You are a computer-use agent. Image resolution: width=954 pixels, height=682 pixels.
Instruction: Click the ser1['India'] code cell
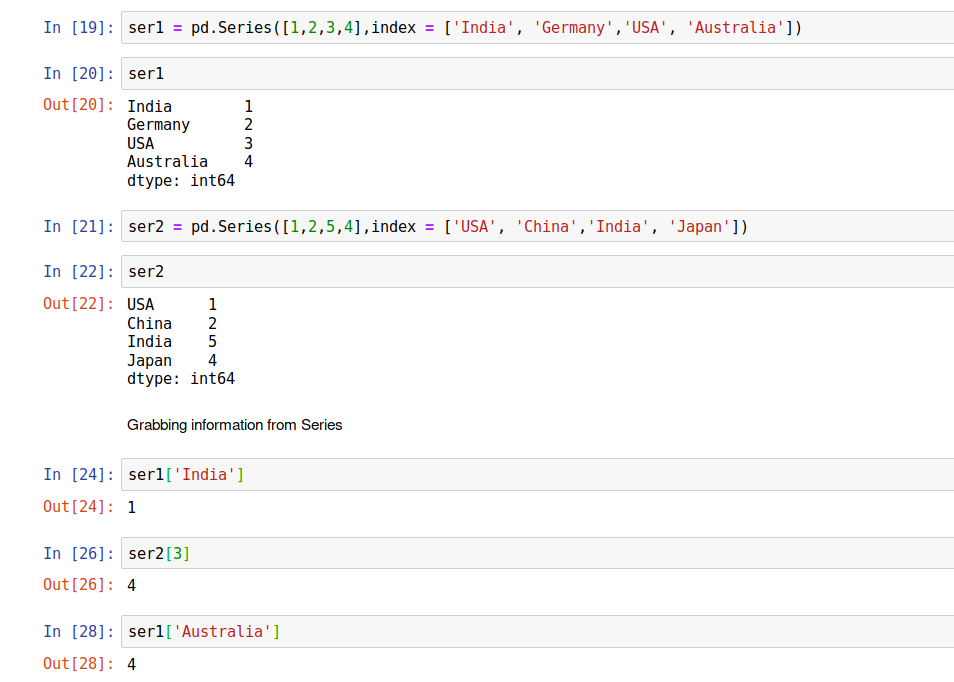[x=536, y=474]
